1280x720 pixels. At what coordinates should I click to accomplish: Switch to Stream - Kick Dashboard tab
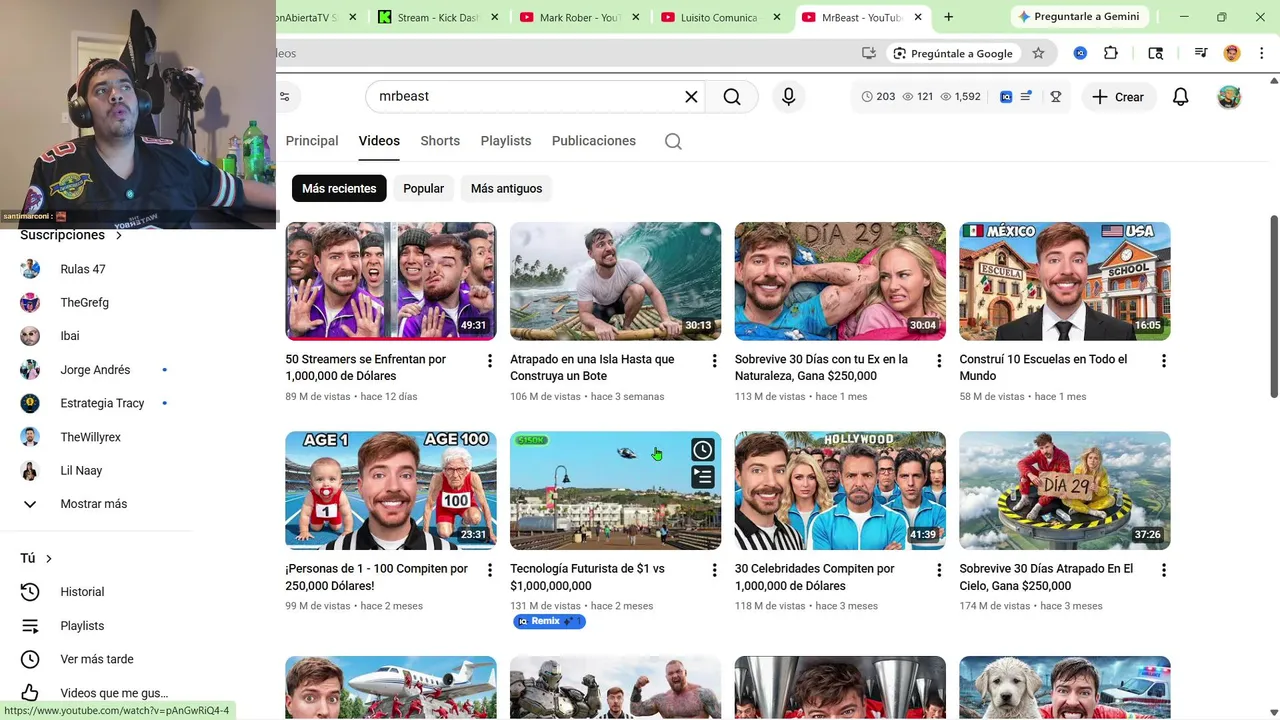(438, 17)
